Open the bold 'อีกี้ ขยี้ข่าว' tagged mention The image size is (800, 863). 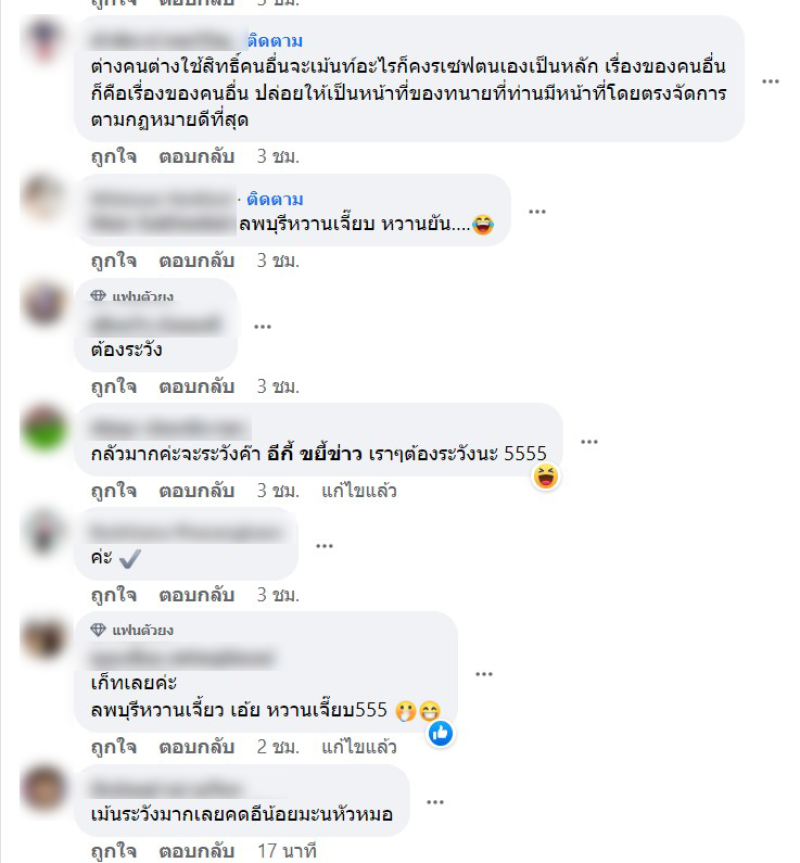pyautogui.click(x=314, y=454)
